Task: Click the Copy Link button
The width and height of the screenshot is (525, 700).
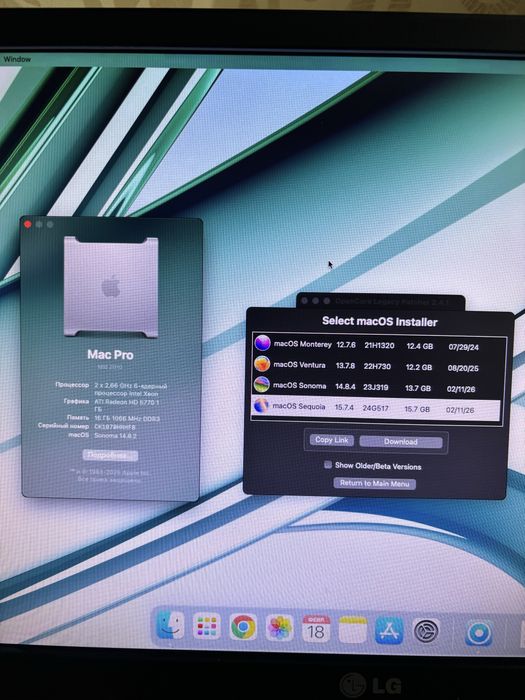Action: pyautogui.click(x=331, y=440)
